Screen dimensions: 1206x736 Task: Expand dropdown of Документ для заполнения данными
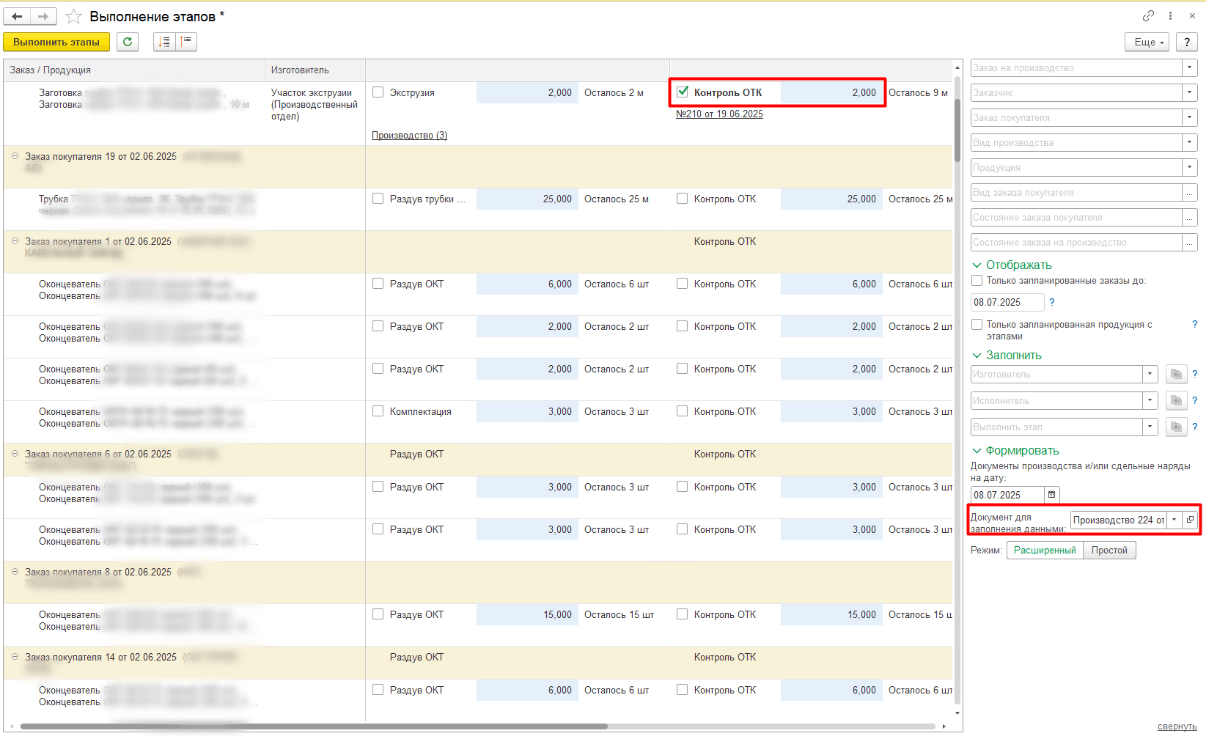tap(1175, 520)
